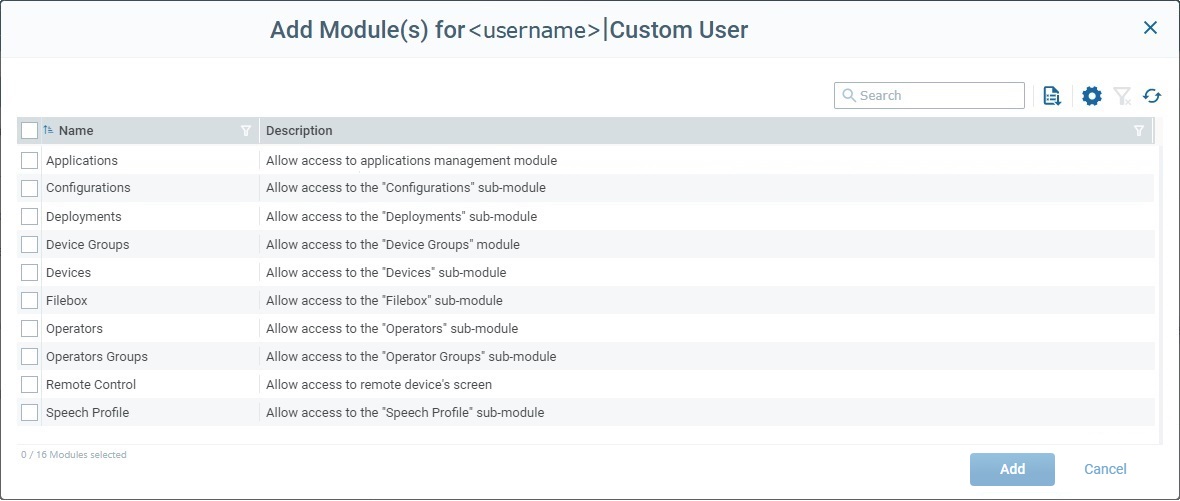
Task: Enable the Remote Control module checkbox
Action: click(x=29, y=384)
